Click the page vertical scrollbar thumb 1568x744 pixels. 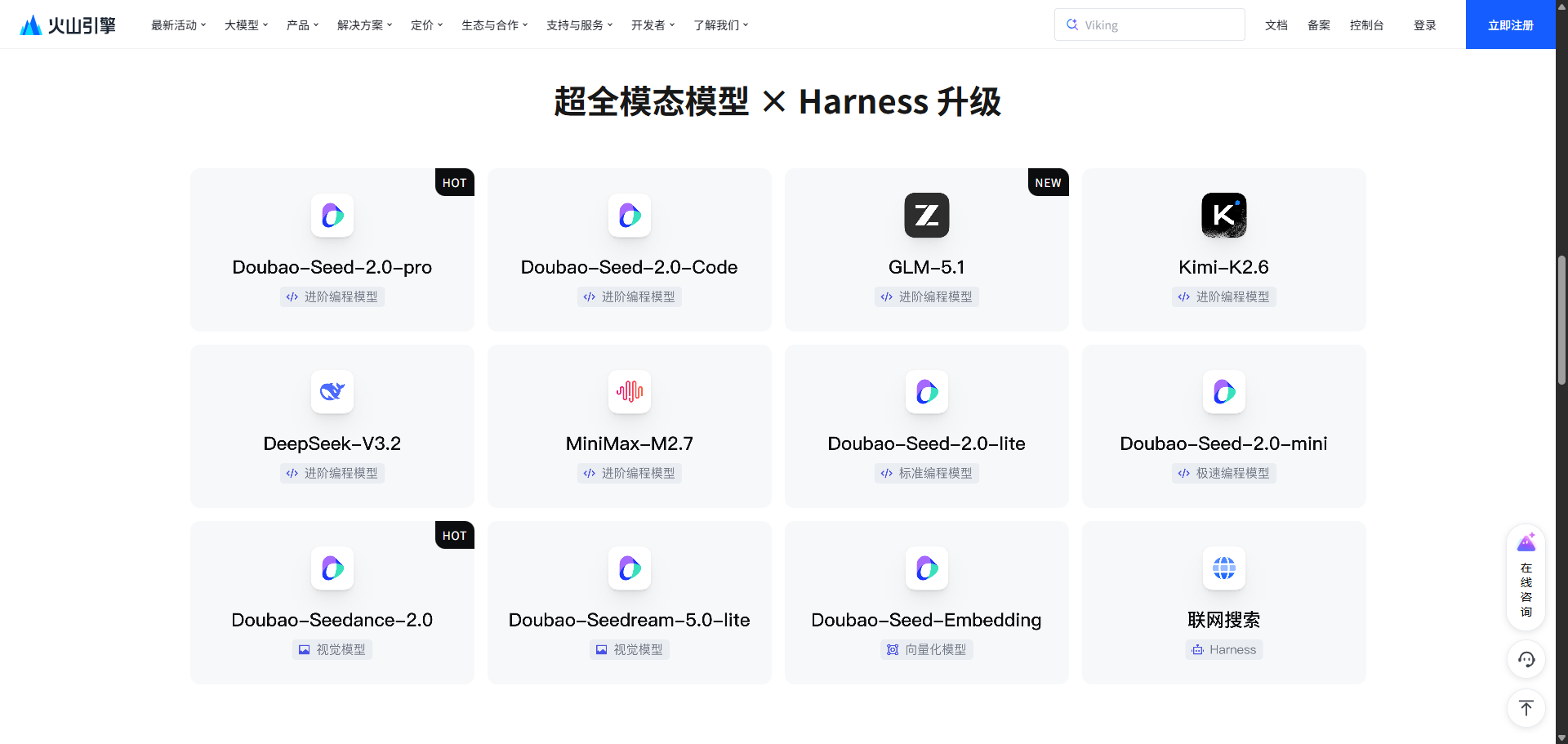click(x=1561, y=319)
